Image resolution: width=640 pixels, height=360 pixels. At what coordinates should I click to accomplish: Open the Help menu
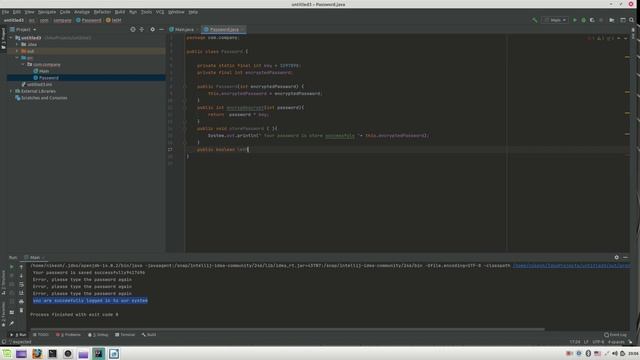click(193, 12)
